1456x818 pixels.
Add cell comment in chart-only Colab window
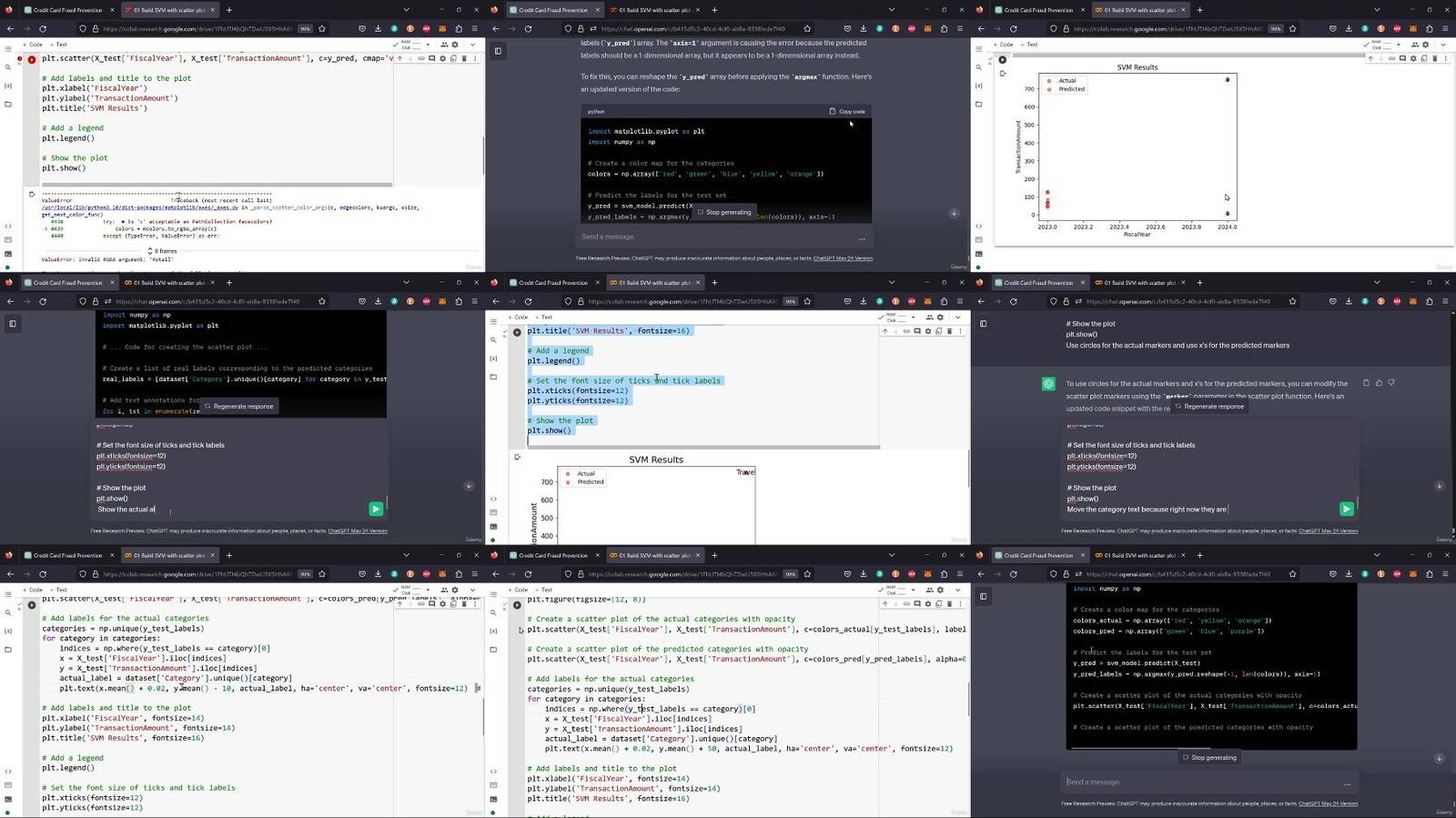pos(1402,58)
